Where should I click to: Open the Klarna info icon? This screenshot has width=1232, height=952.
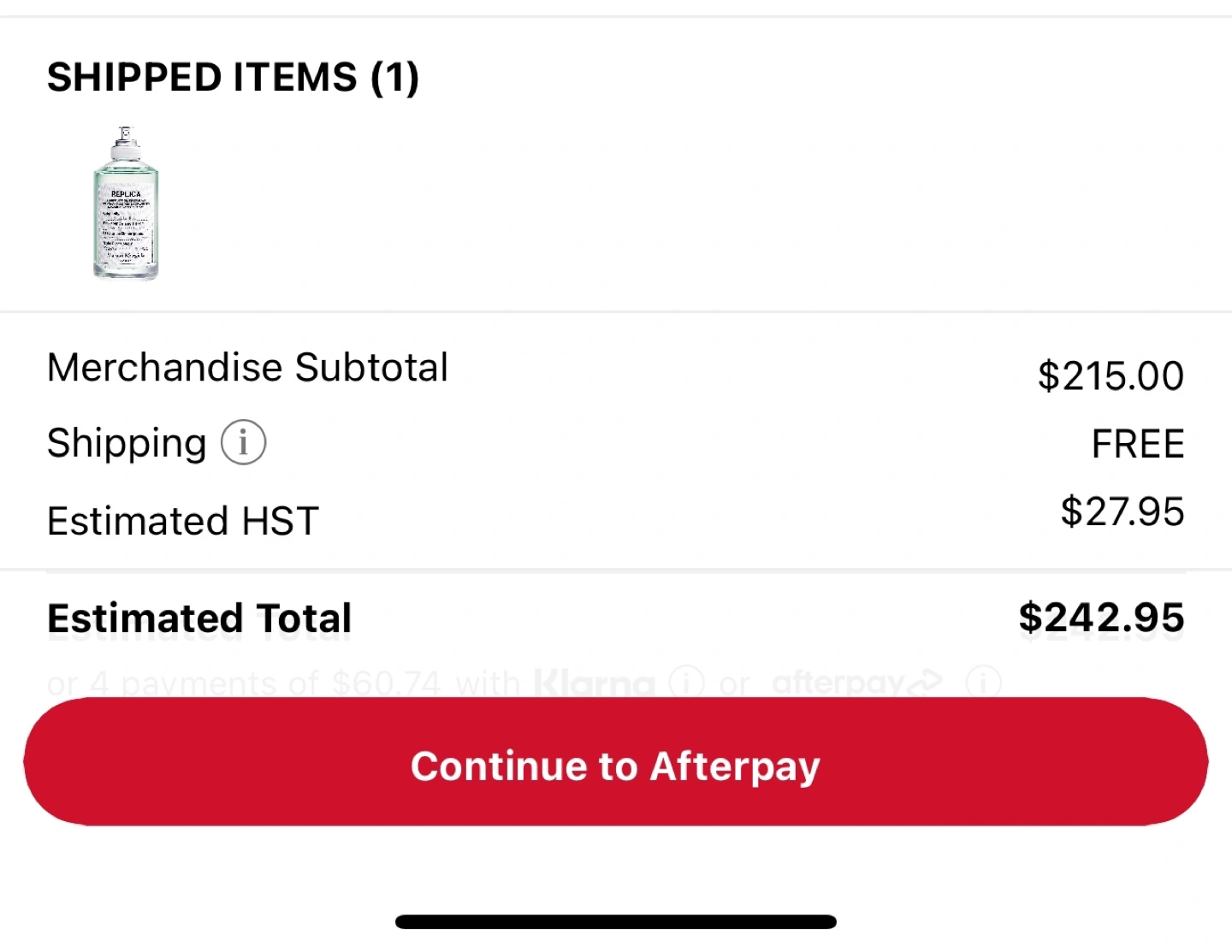686,683
